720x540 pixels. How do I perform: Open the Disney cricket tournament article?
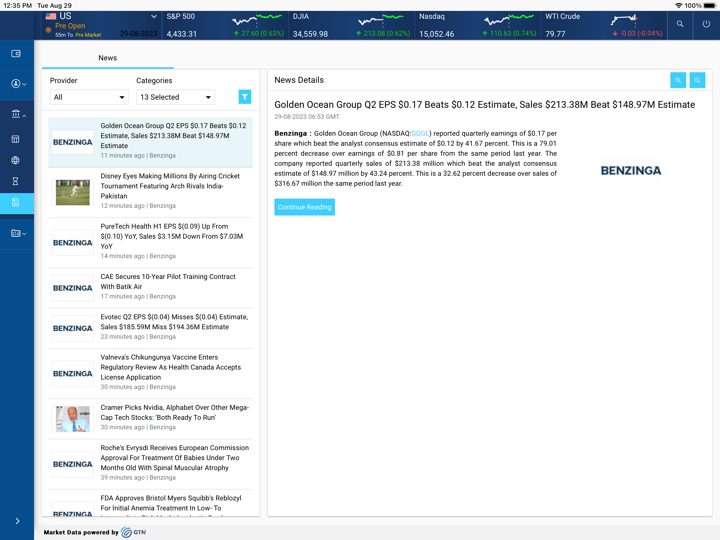(x=170, y=186)
